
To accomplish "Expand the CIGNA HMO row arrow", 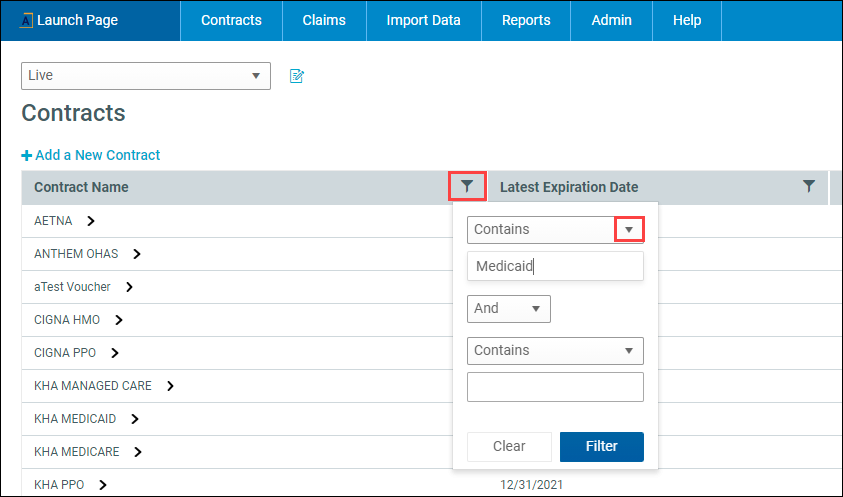I will 119,320.
